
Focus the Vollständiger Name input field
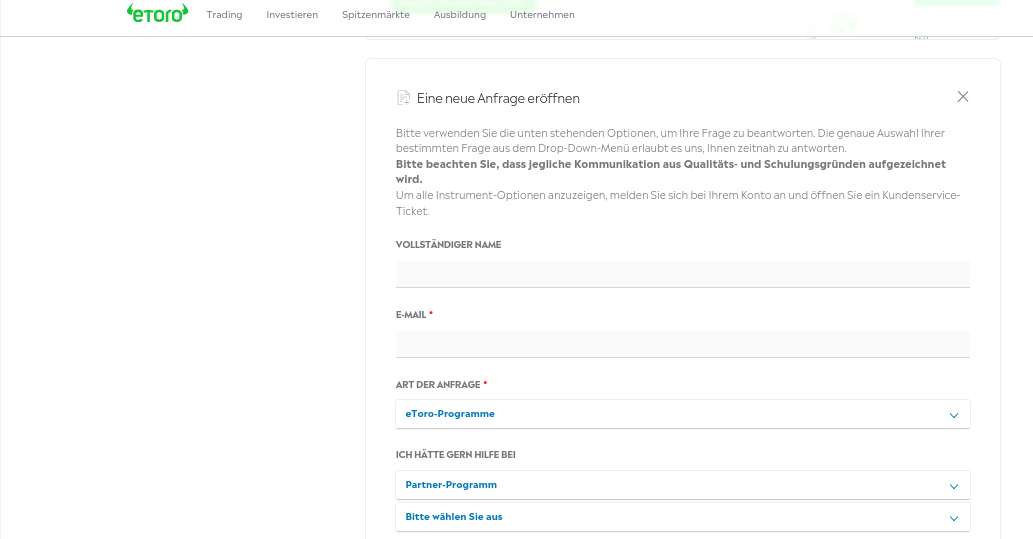point(683,274)
